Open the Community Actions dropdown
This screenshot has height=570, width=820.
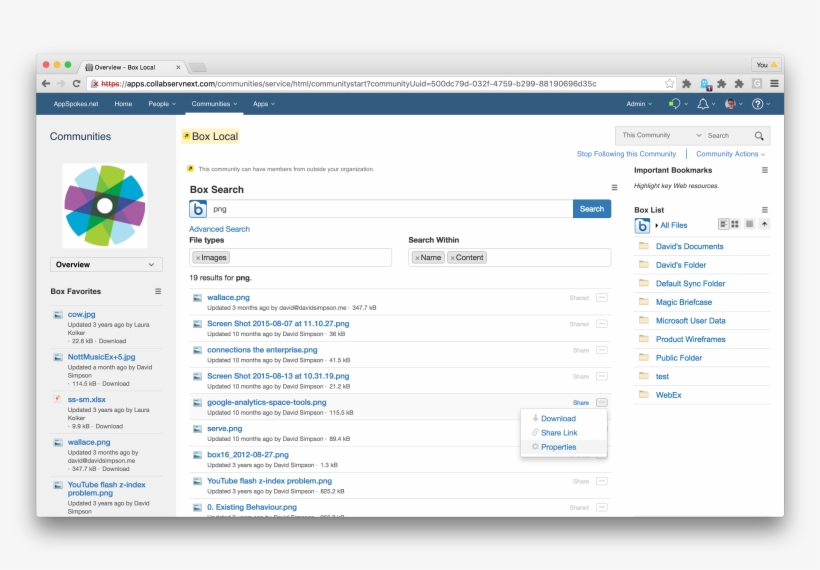point(730,154)
